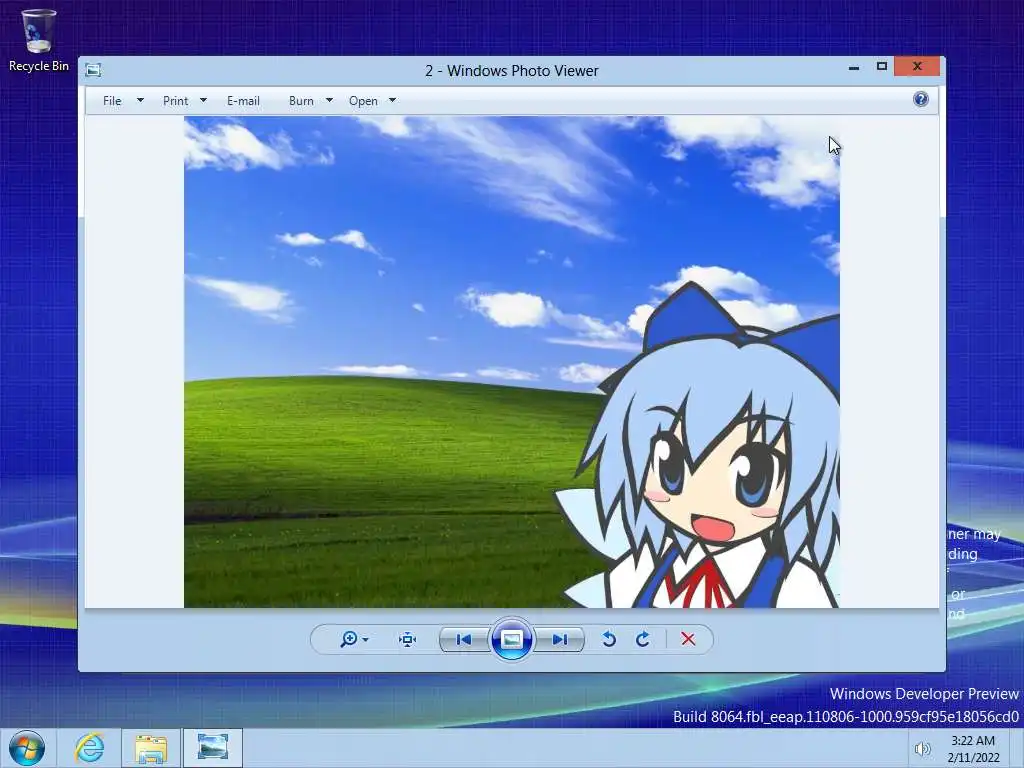Launch Internet Explorer from taskbar
The height and width of the screenshot is (768, 1024).
(x=89, y=748)
